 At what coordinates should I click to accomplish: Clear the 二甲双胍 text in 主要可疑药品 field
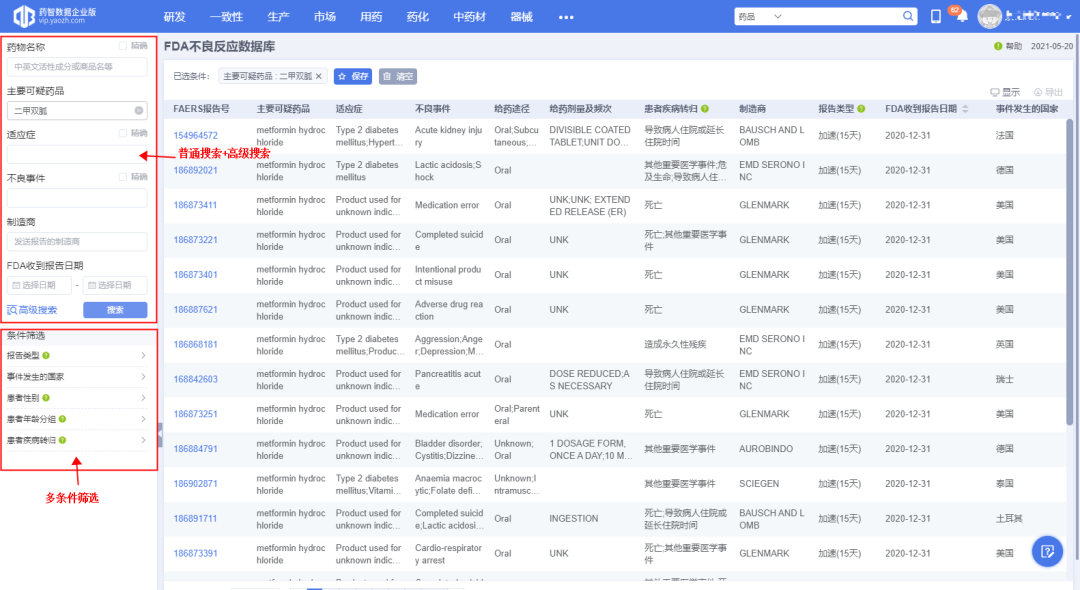[138, 110]
